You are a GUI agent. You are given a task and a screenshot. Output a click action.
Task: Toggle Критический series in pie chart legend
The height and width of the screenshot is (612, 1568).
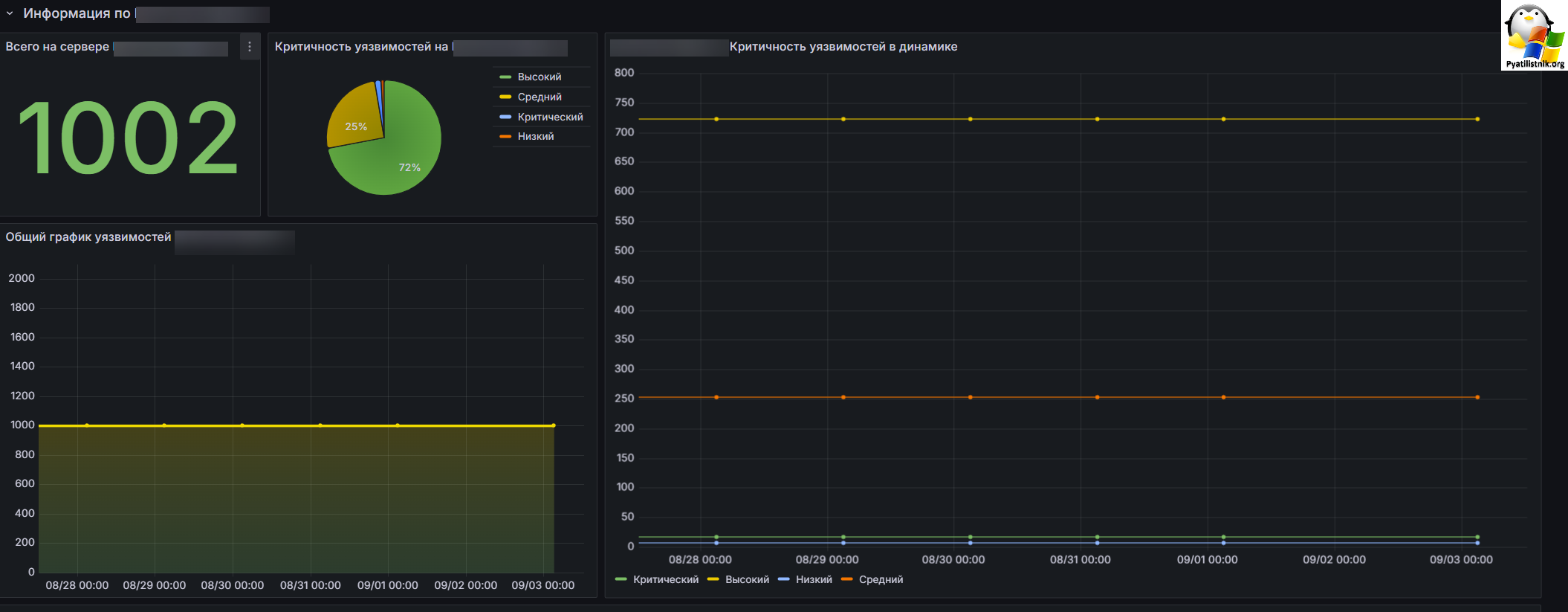pos(549,117)
